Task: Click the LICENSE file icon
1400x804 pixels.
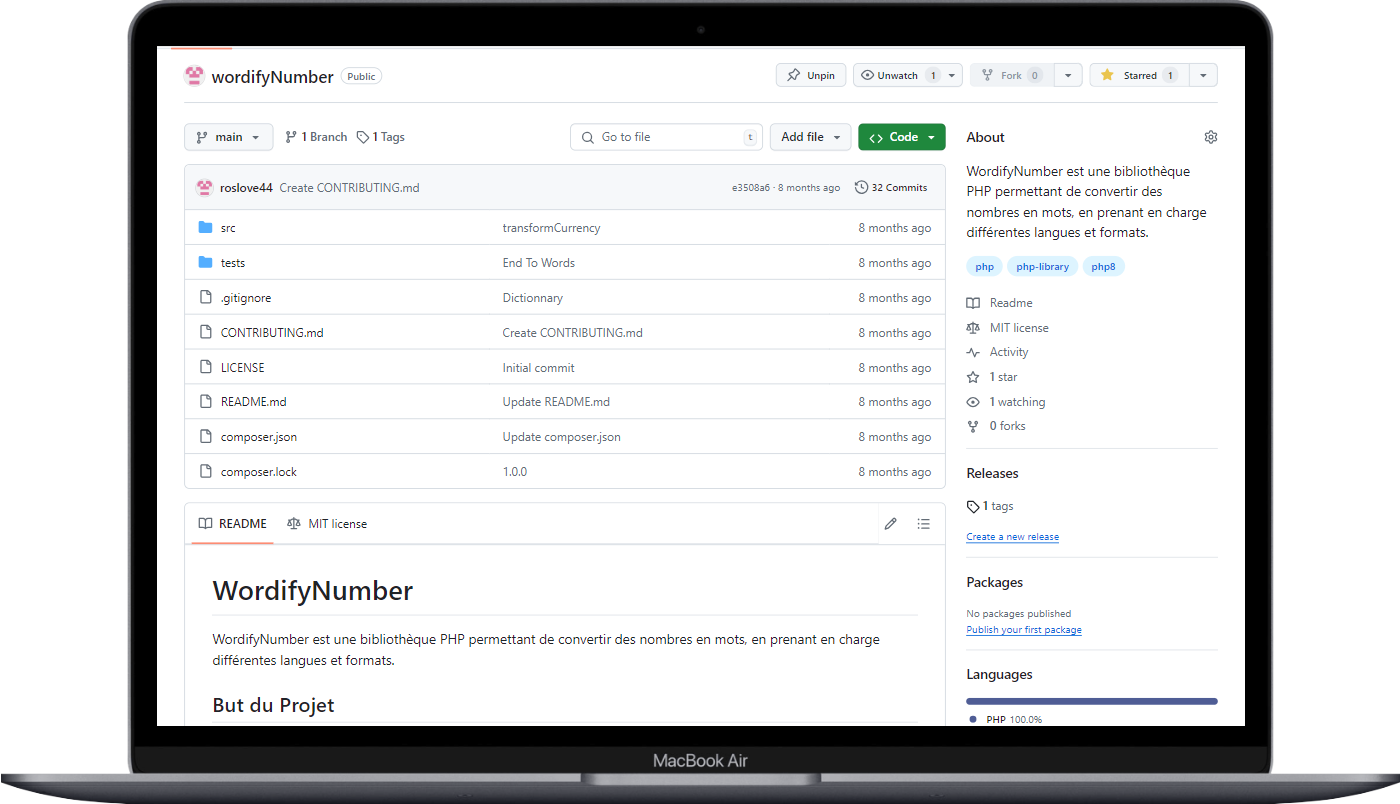Action: 205,368
